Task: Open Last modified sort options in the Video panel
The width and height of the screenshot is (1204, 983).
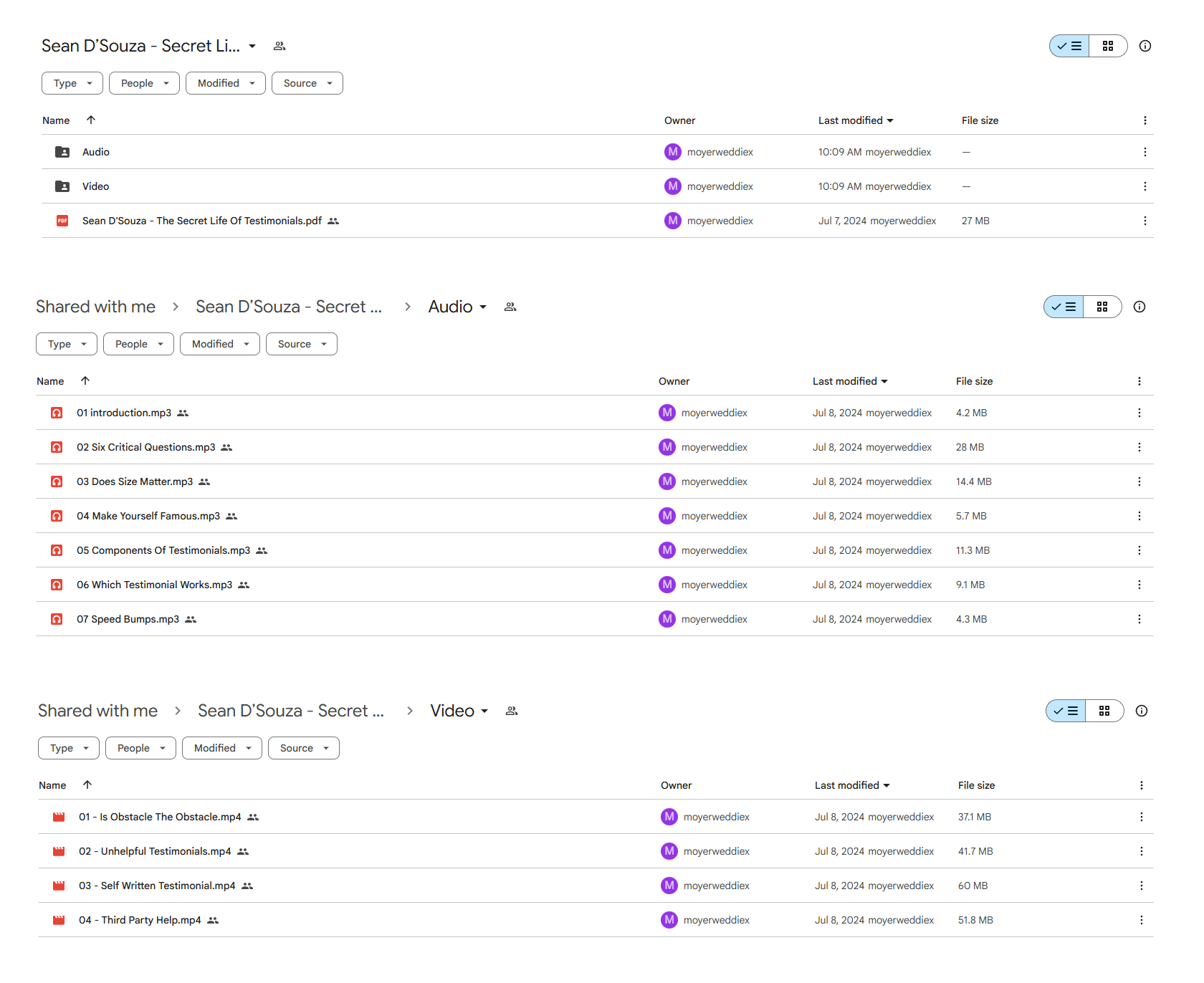Action: click(852, 785)
